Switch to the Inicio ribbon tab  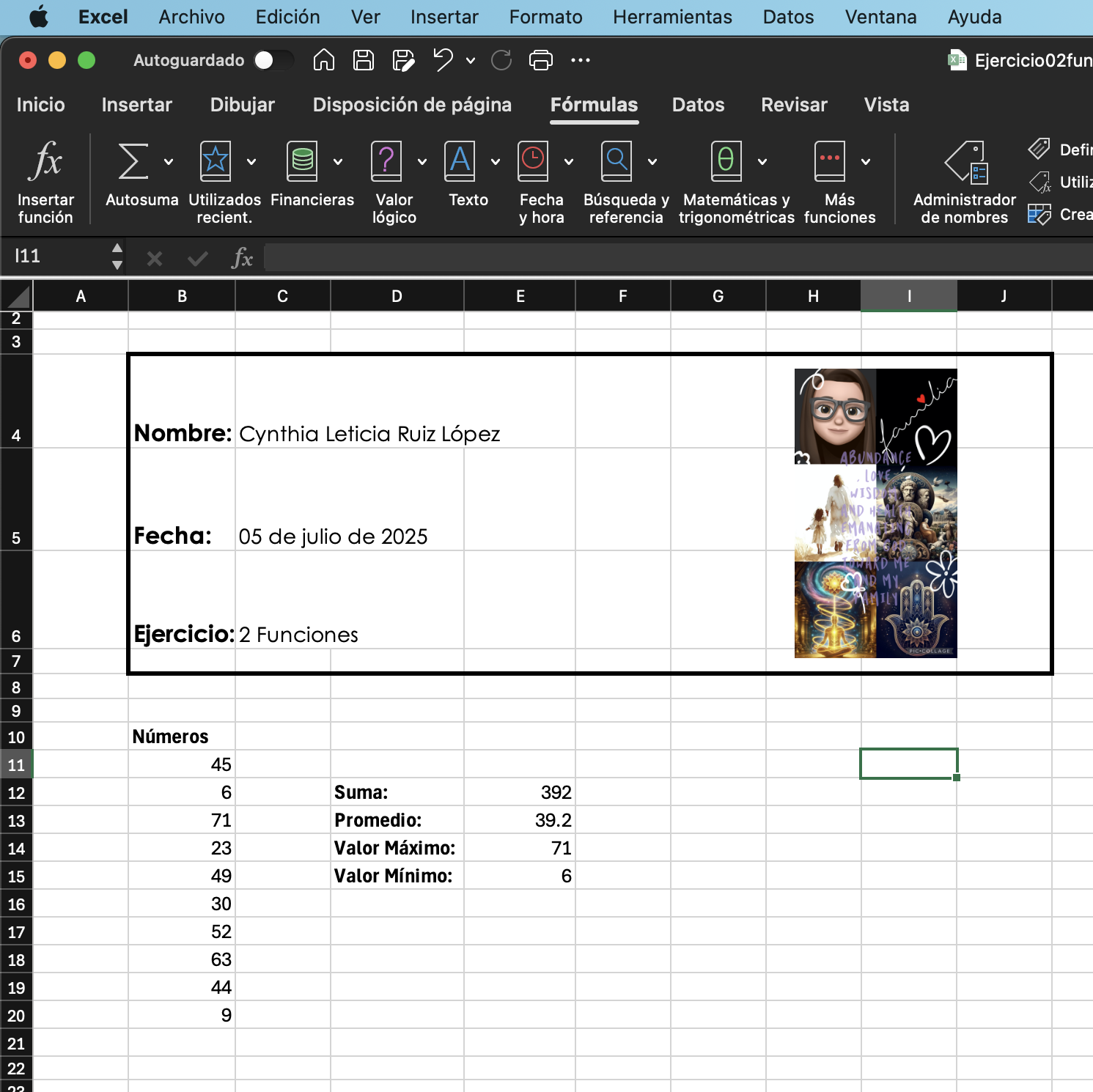[x=41, y=105]
